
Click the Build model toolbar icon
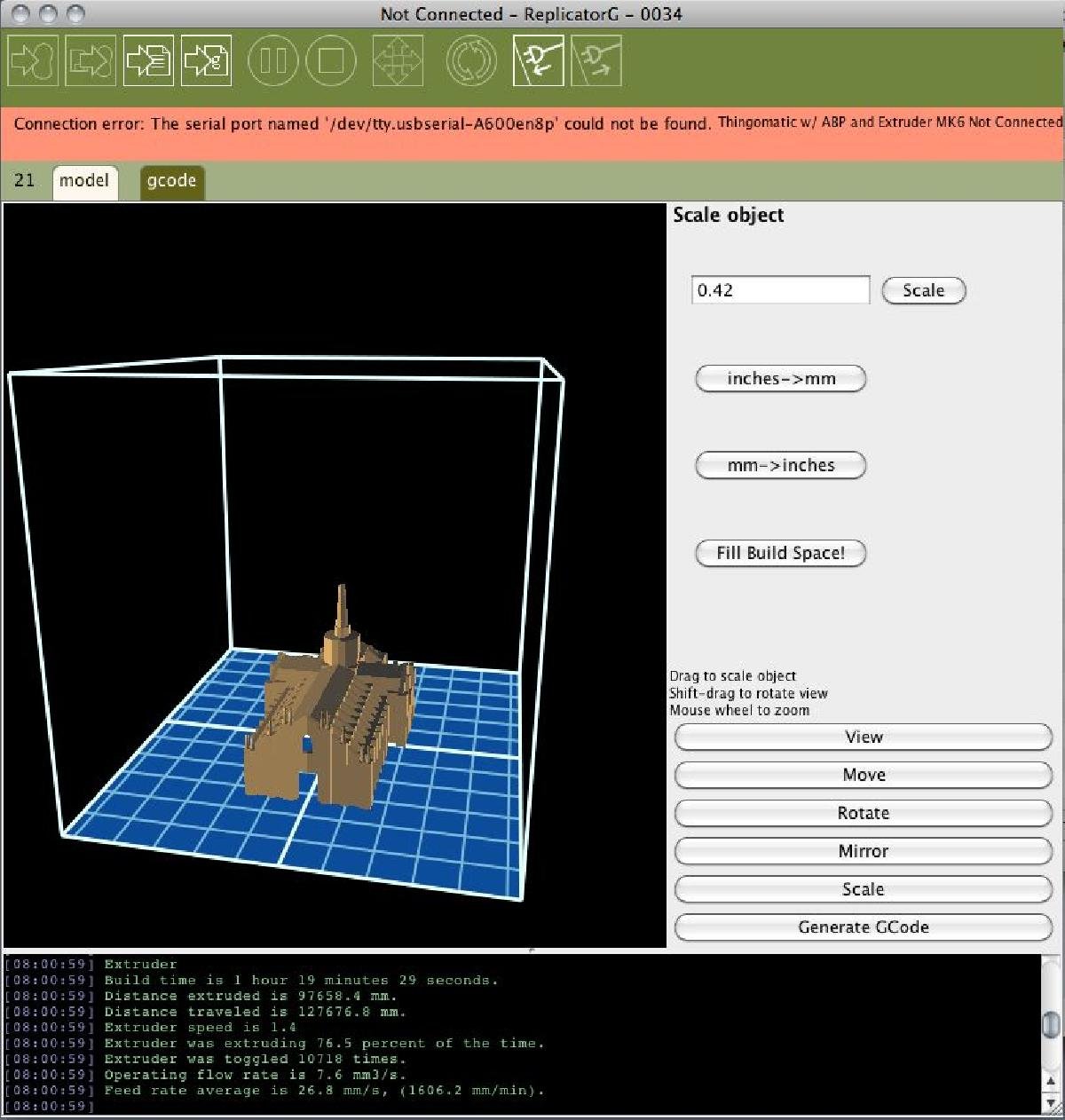click(x=33, y=60)
